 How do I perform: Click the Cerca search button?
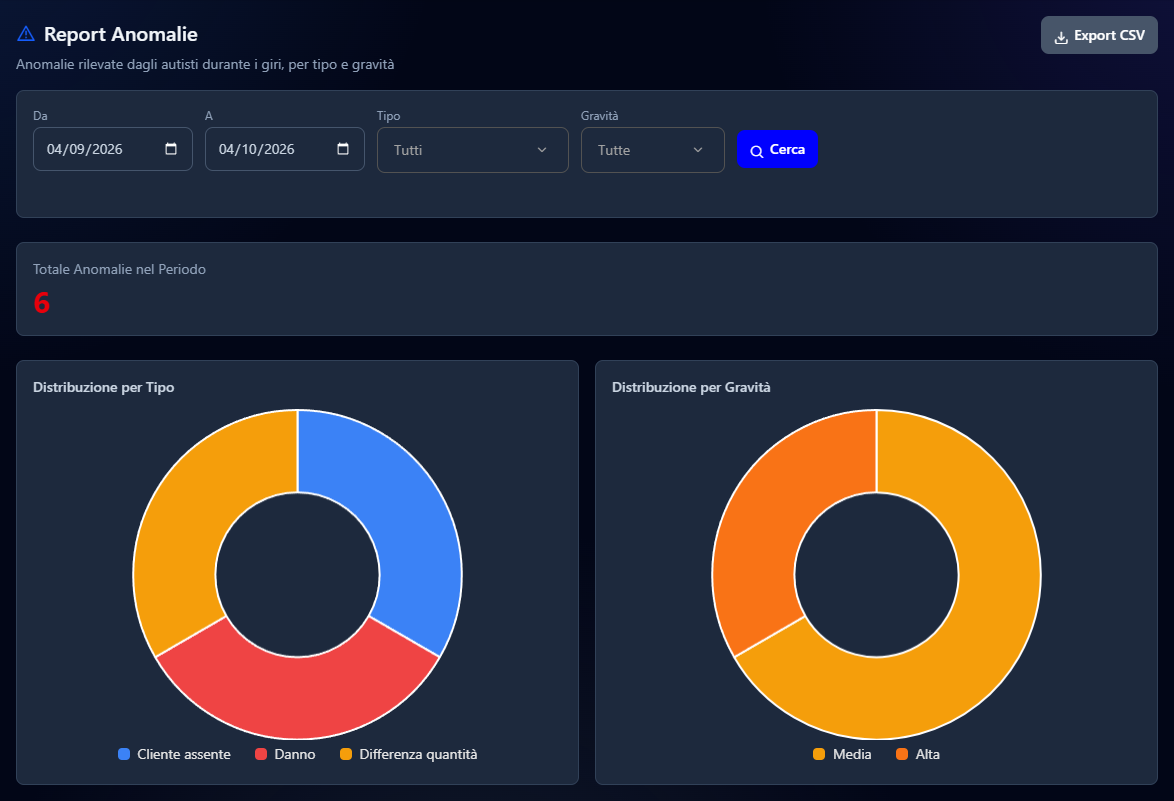tap(777, 149)
